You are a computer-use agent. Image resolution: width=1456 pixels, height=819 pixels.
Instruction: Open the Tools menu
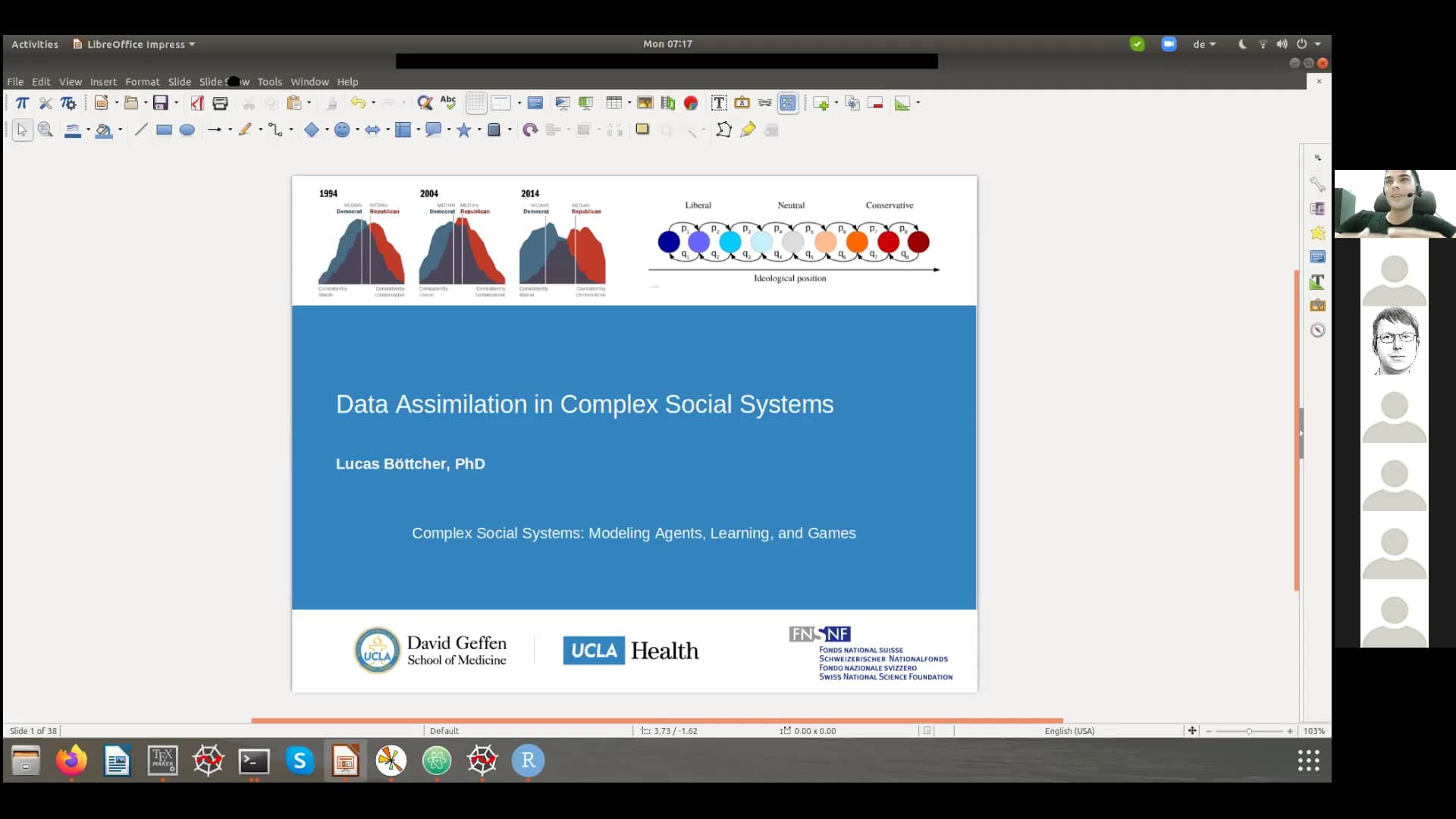click(x=269, y=82)
